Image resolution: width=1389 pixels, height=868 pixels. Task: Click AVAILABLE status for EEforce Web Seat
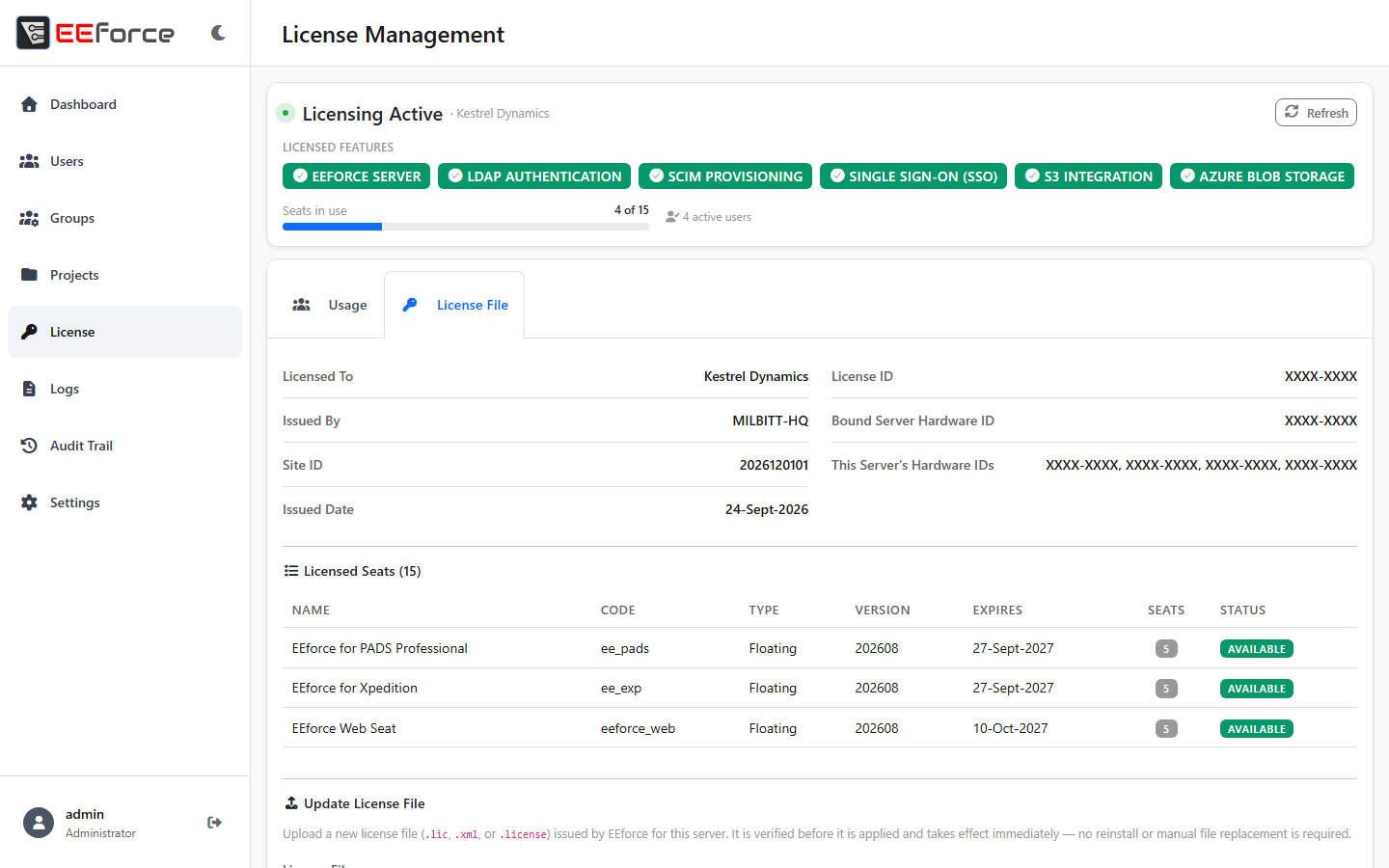(1256, 729)
